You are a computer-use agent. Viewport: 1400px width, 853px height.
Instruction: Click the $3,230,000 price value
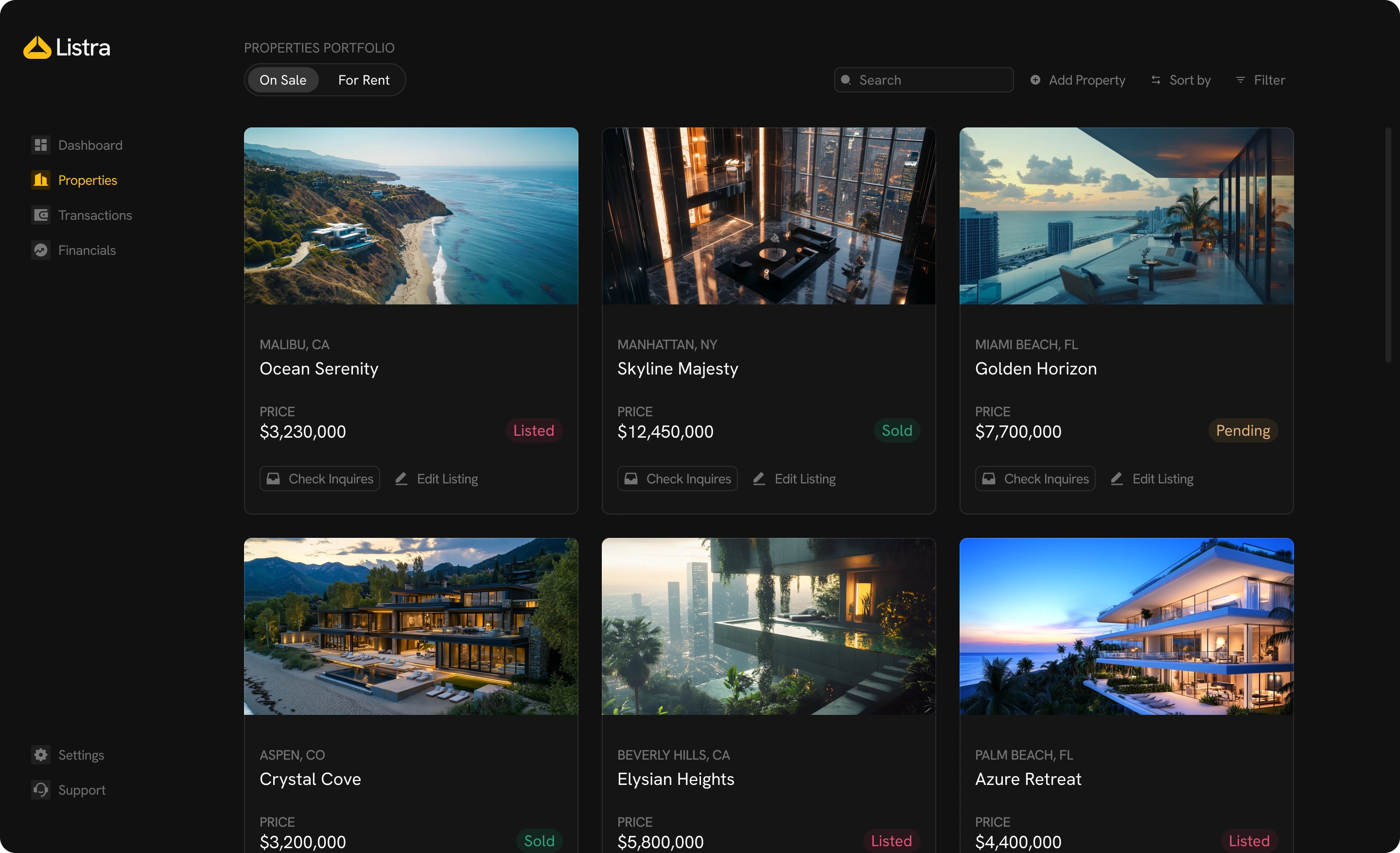[303, 432]
